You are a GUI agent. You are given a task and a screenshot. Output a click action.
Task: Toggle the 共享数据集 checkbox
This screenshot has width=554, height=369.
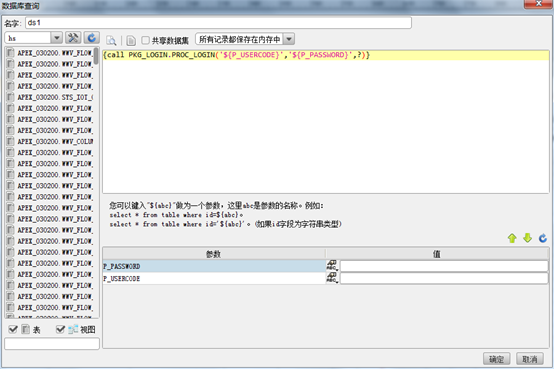coord(145,40)
